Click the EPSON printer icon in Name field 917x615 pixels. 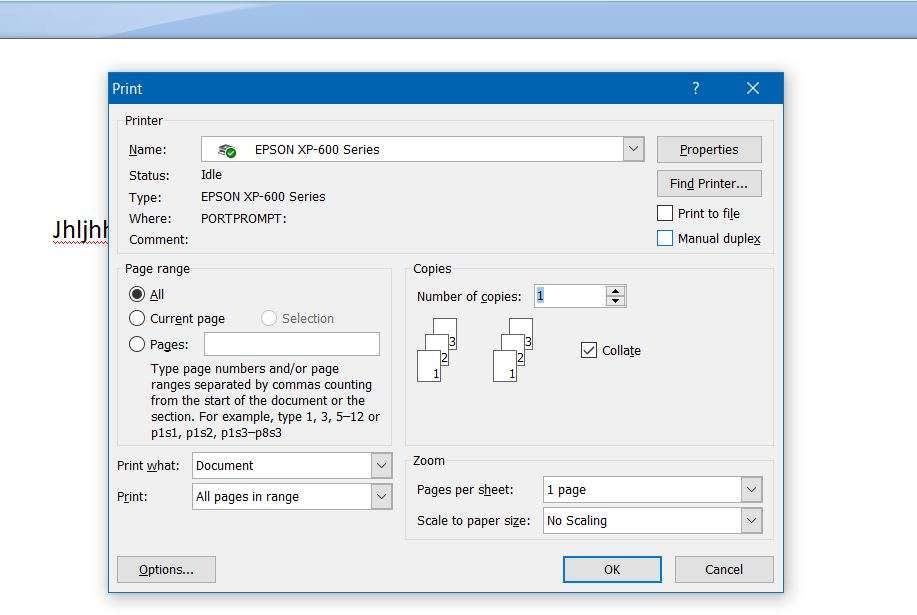227,150
